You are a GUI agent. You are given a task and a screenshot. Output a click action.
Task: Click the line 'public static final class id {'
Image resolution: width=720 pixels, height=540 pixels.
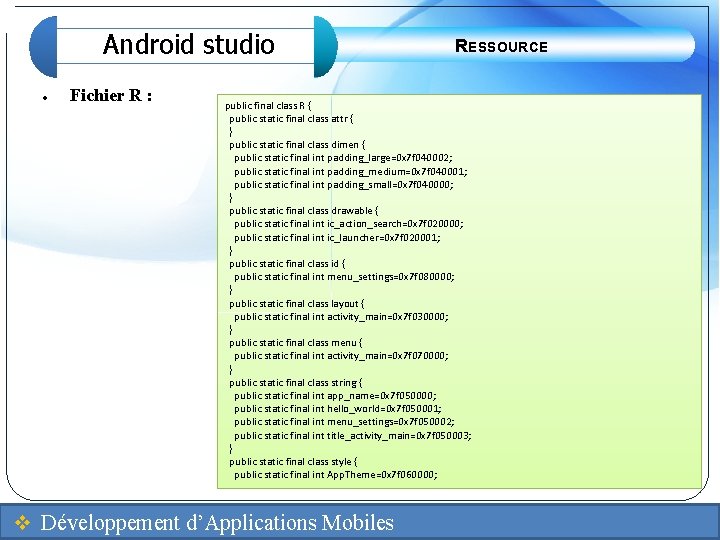(287, 264)
